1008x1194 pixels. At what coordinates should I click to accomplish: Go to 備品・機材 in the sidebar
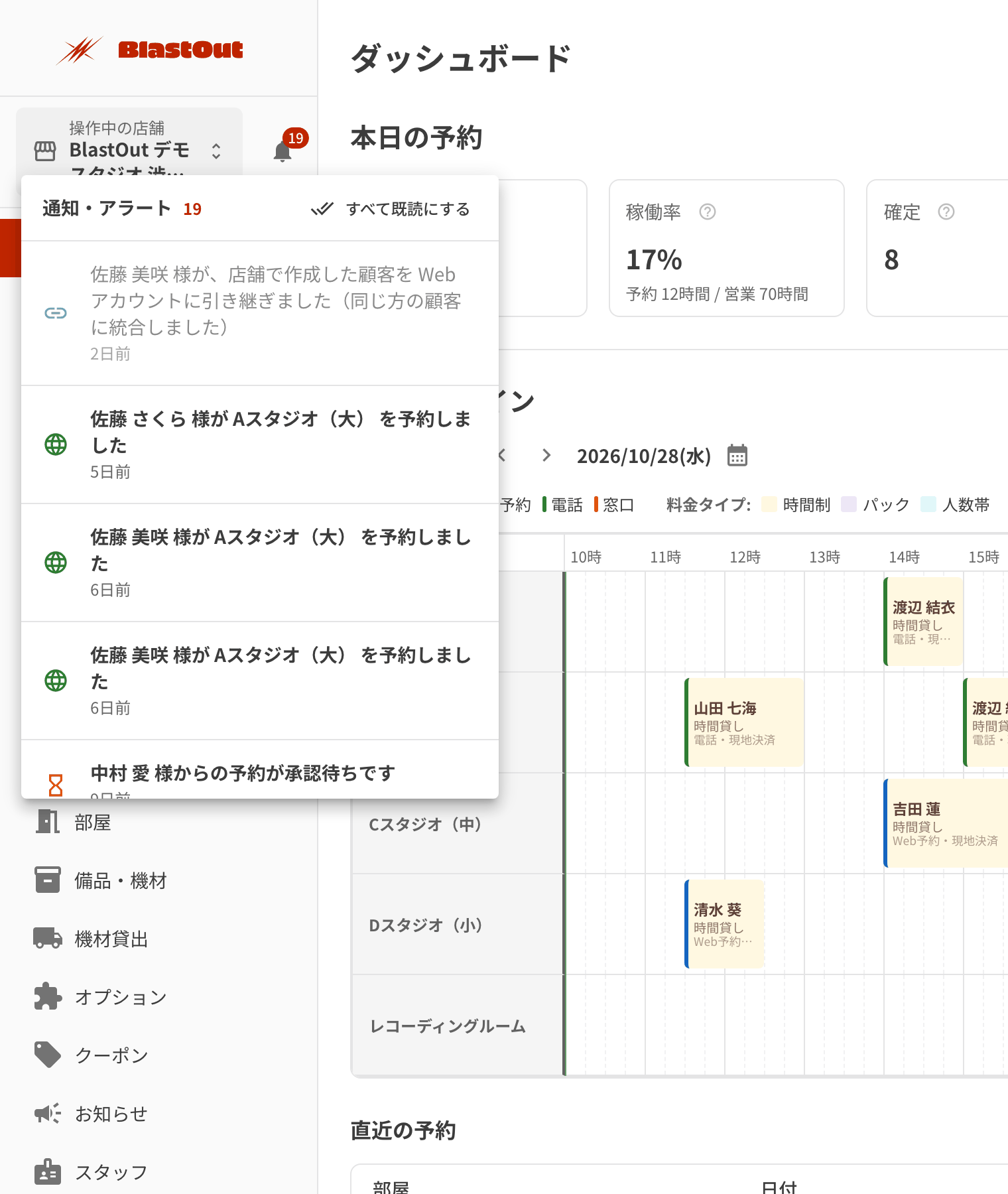click(159, 881)
